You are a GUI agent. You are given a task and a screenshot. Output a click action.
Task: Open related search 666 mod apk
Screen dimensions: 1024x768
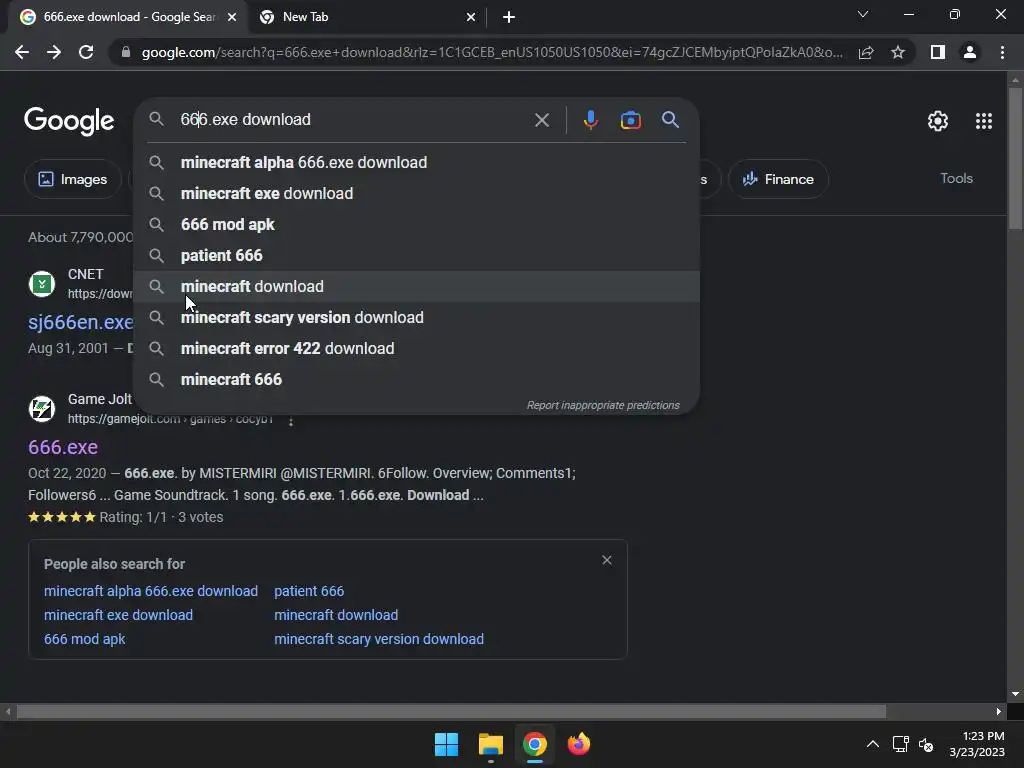(84, 639)
